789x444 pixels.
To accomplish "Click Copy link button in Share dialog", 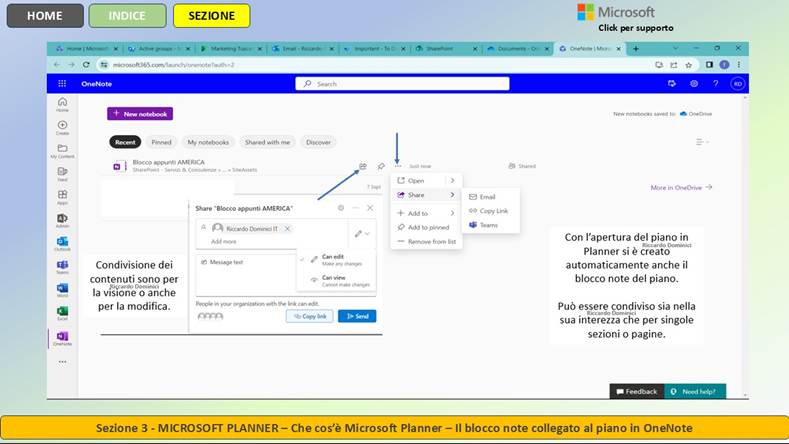I will [x=310, y=316].
